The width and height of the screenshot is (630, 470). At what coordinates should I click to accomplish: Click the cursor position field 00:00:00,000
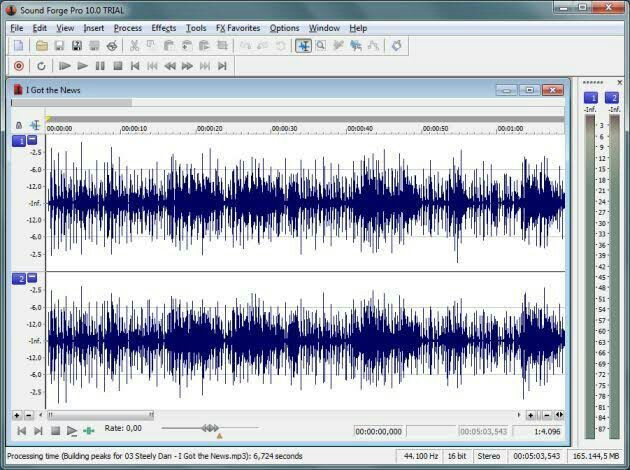pos(378,431)
